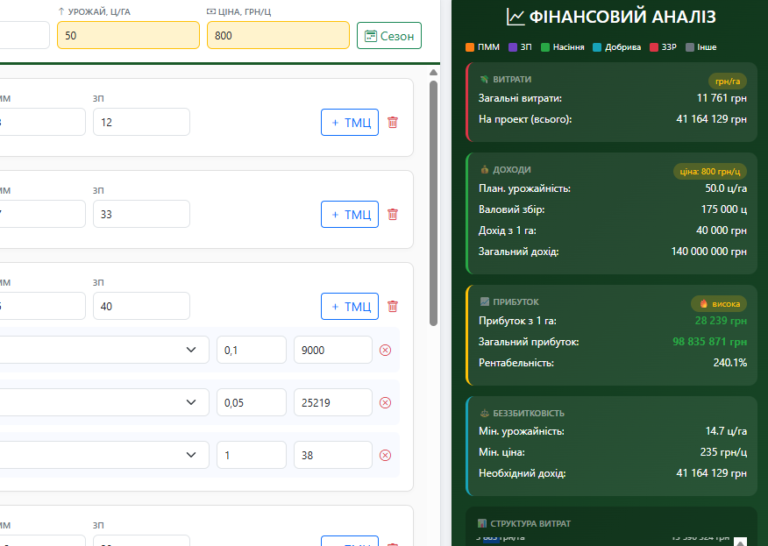Click the scroll-to-top arrow in analysis panel

(x=739, y=540)
